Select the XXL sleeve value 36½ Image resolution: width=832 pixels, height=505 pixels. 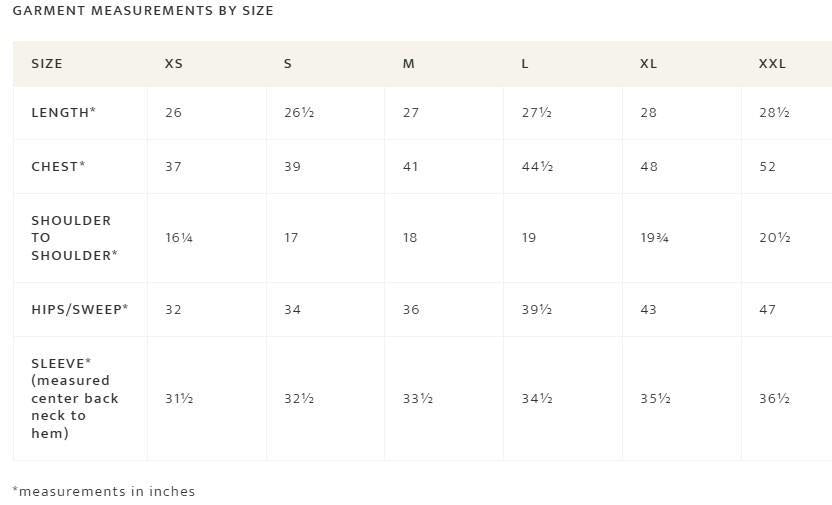coord(775,399)
